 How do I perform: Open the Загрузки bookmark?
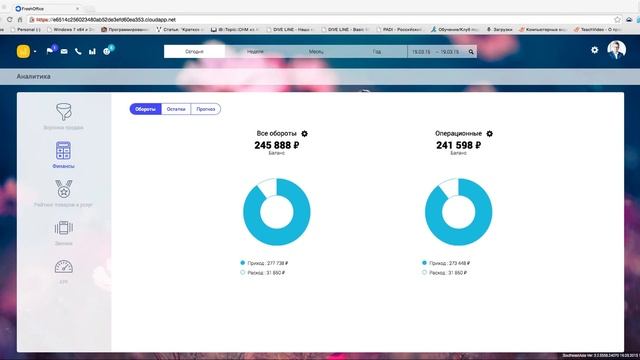pyautogui.click(x=499, y=29)
